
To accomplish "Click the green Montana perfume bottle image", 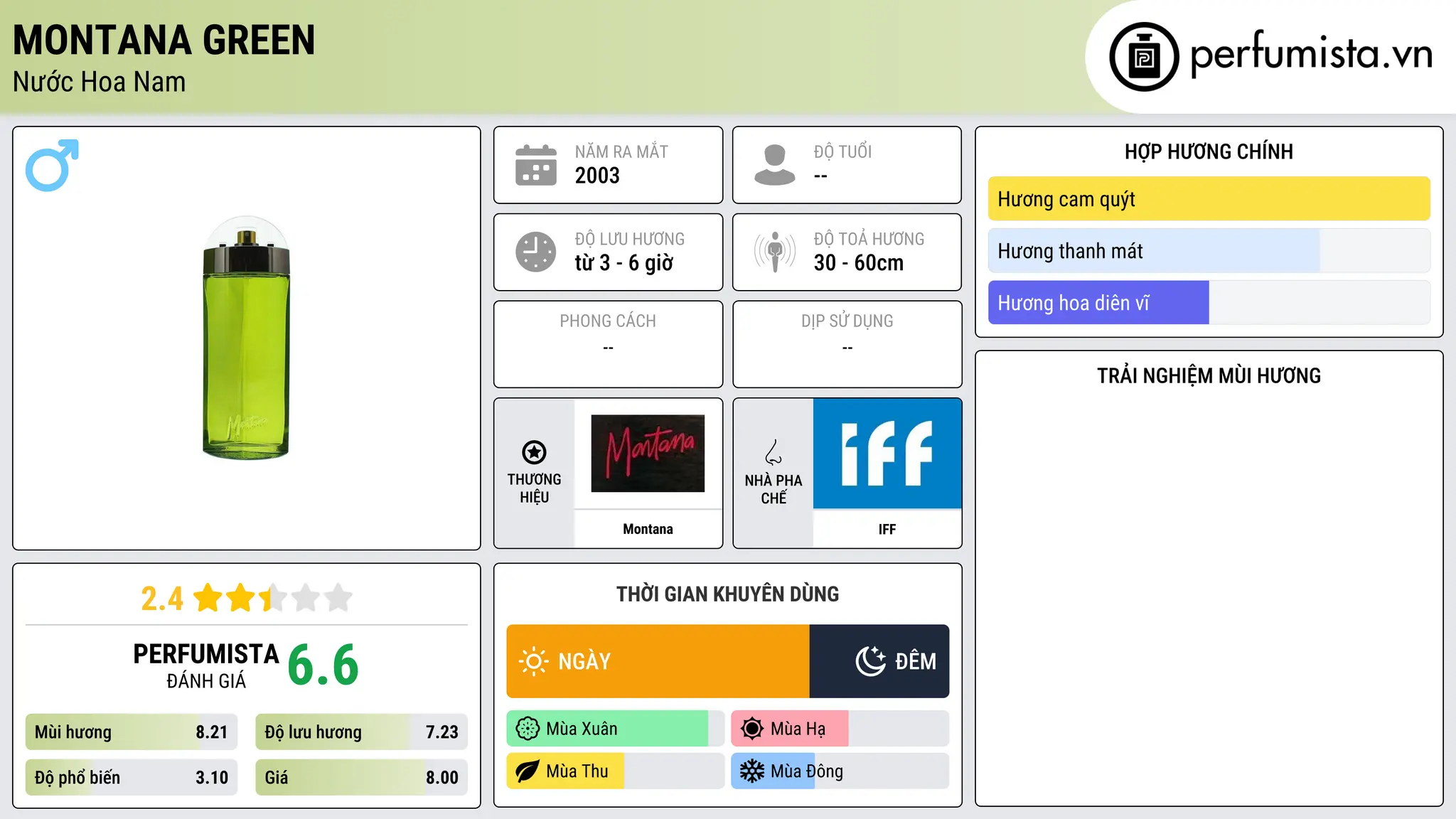I will 246,338.
